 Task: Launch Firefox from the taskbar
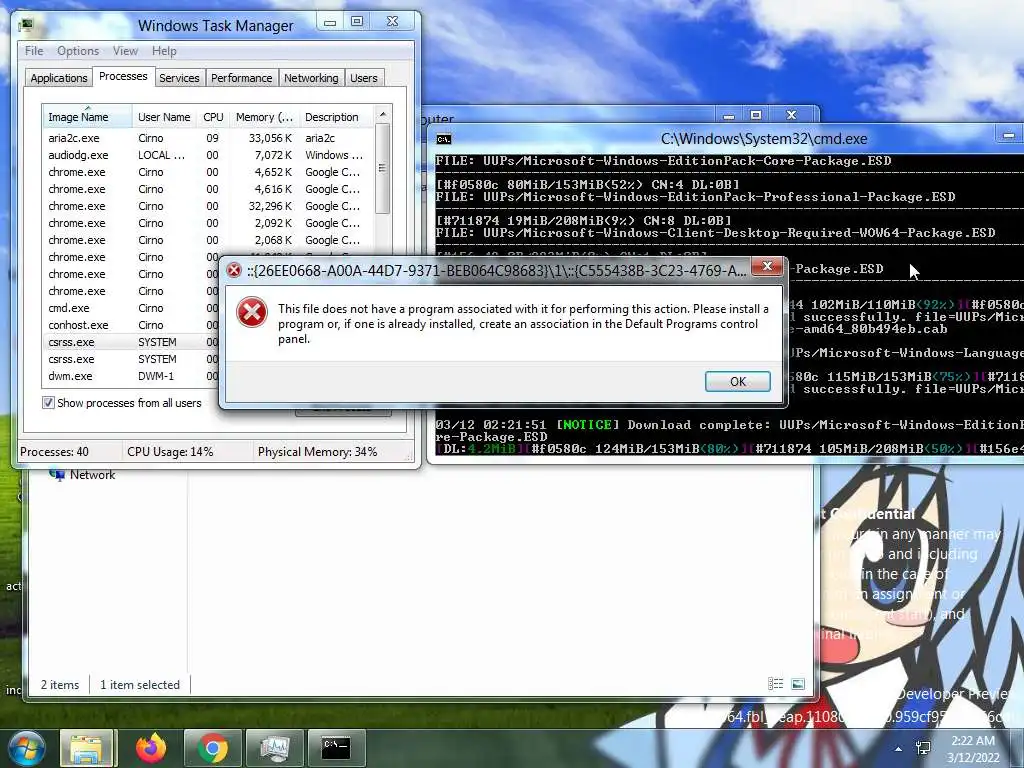[x=151, y=748]
